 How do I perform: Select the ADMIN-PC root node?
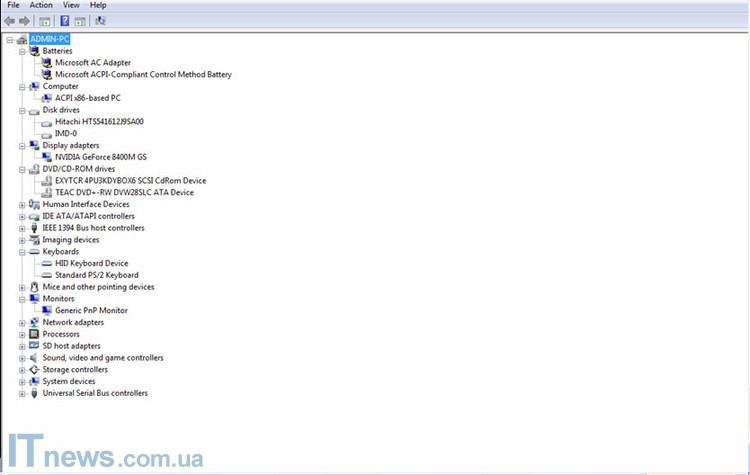[x=50, y=39]
